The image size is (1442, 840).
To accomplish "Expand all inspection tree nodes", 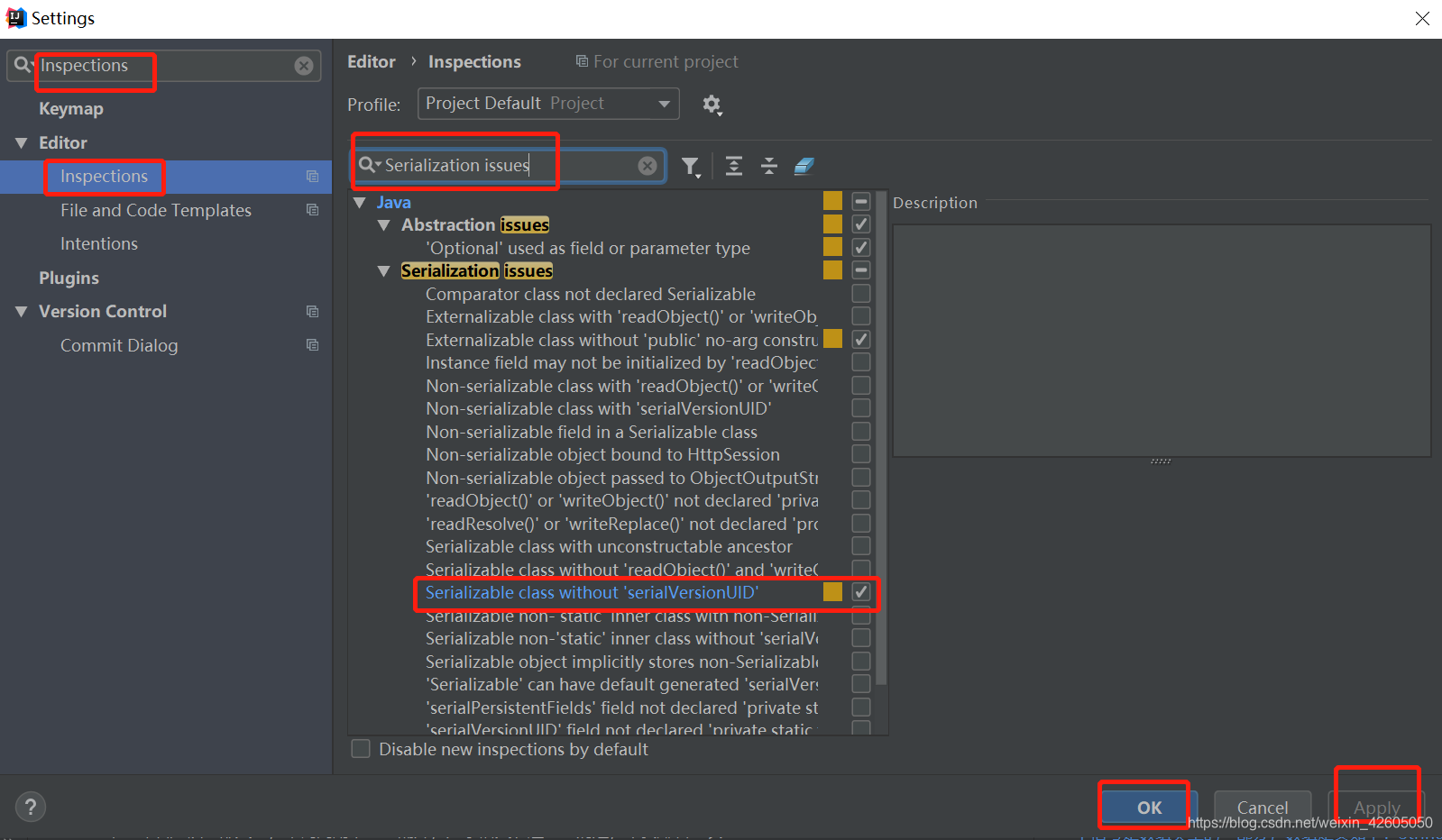I will pyautogui.click(x=734, y=166).
